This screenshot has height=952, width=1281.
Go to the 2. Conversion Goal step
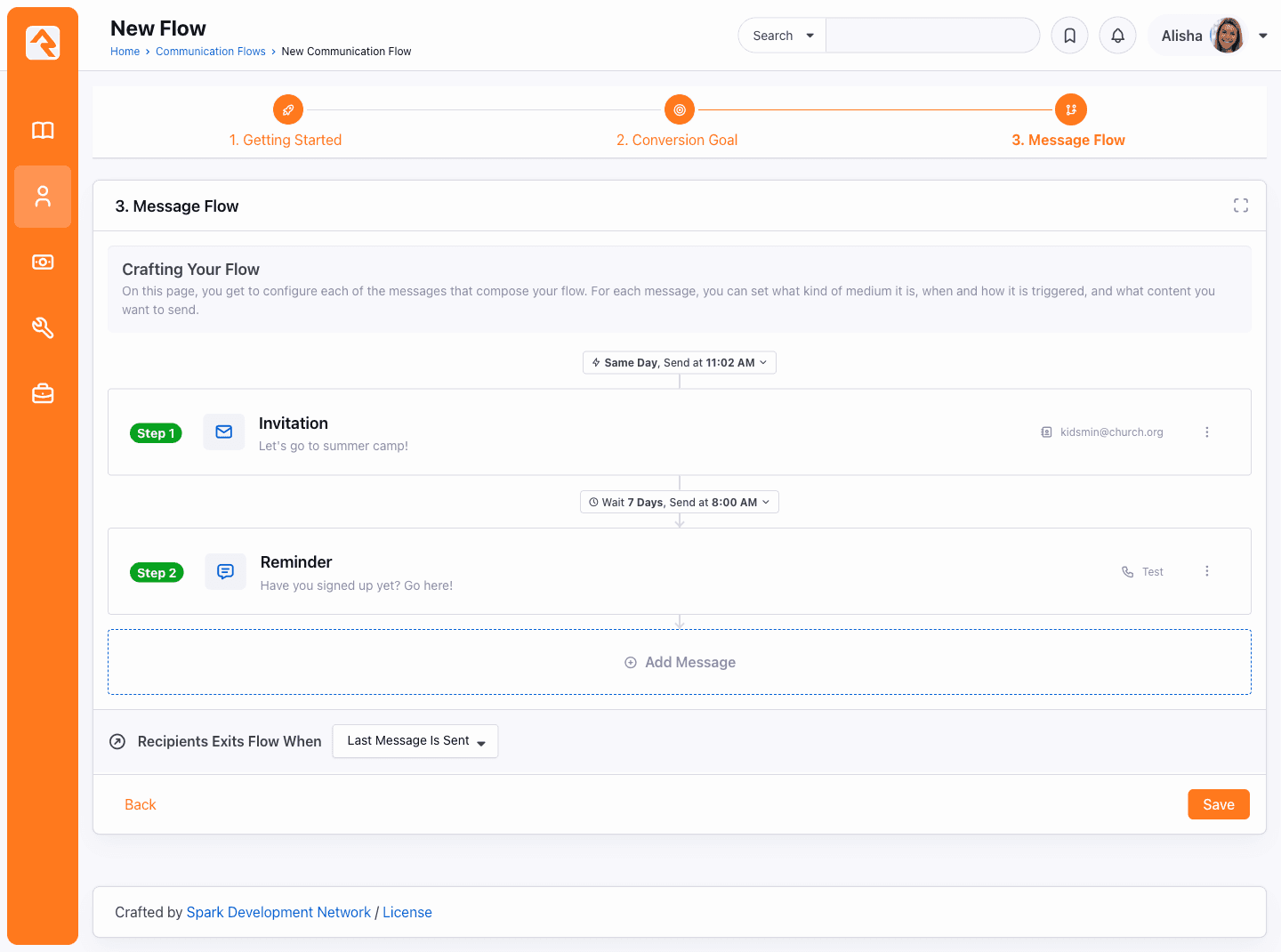pyautogui.click(x=678, y=140)
